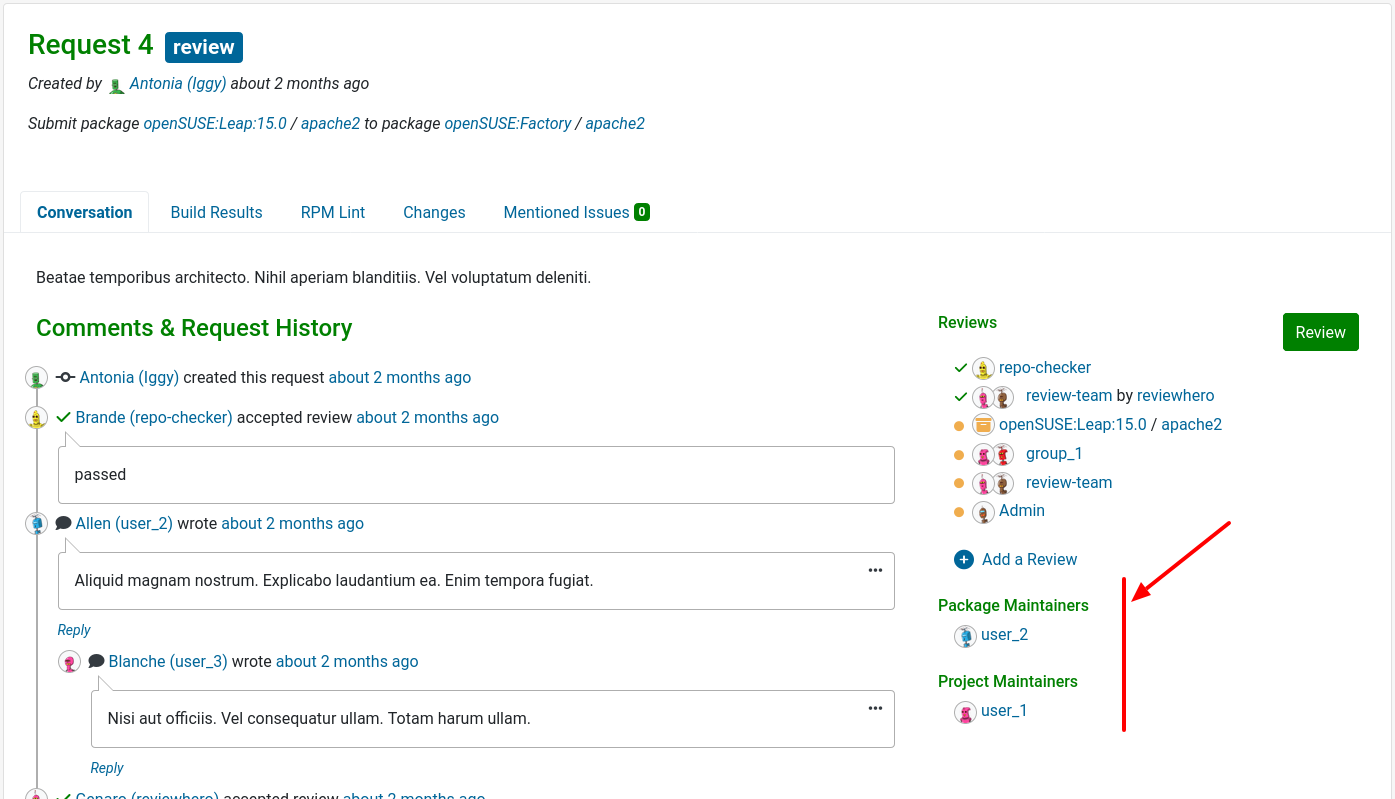Switch to the RPM Lint tab
This screenshot has height=799, width=1395.
(x=332, y=212)
